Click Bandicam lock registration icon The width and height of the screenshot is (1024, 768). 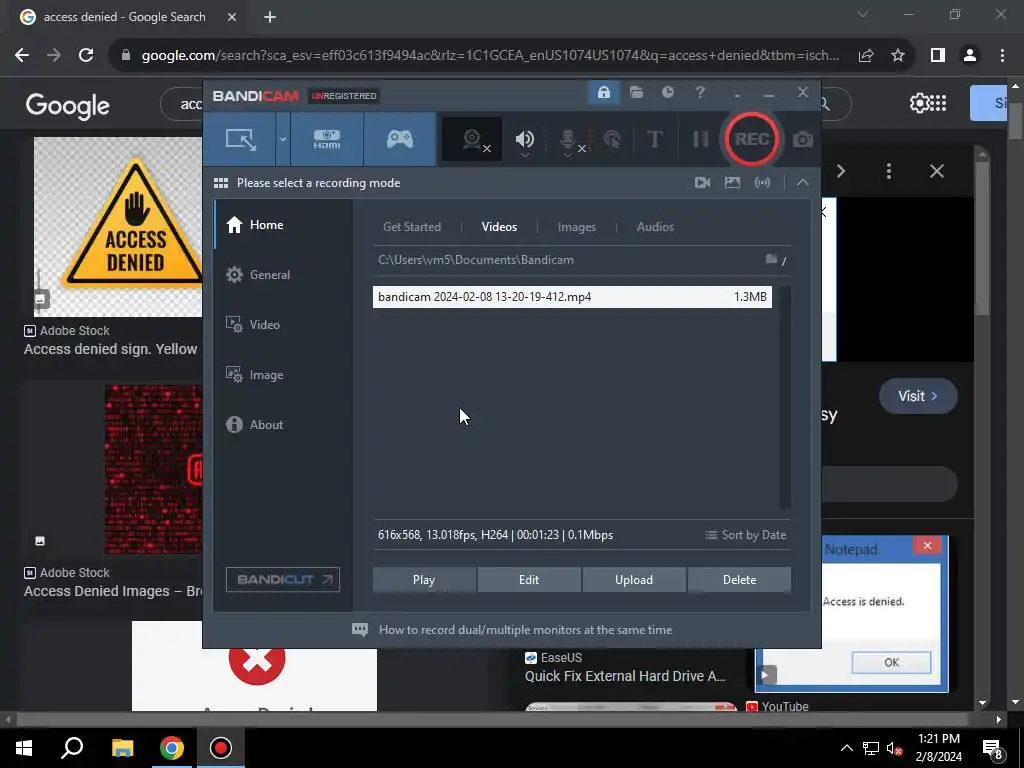[x=604, y=92]
